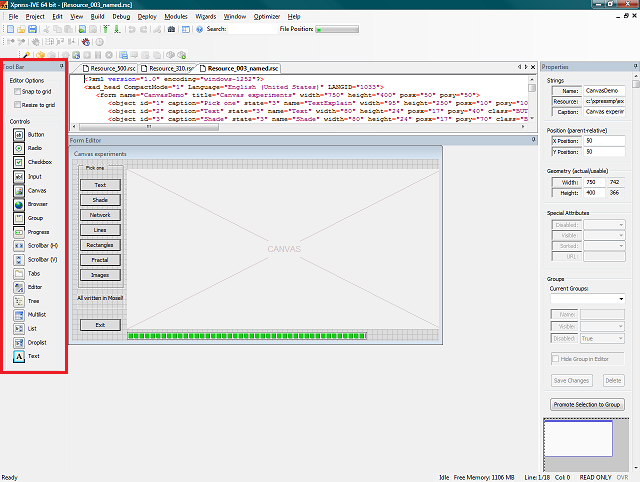
Task: Pick the Browser control icon
Action: click(19, 204)
